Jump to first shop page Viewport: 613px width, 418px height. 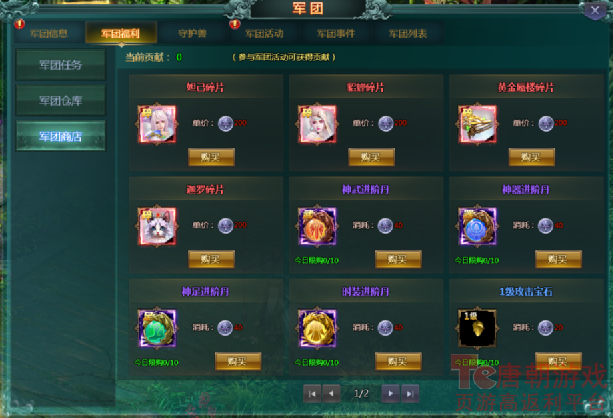tap(312, 394)
